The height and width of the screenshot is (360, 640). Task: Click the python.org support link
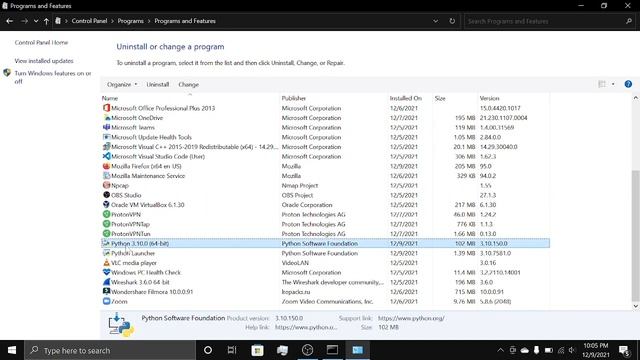tap(411, 318)
